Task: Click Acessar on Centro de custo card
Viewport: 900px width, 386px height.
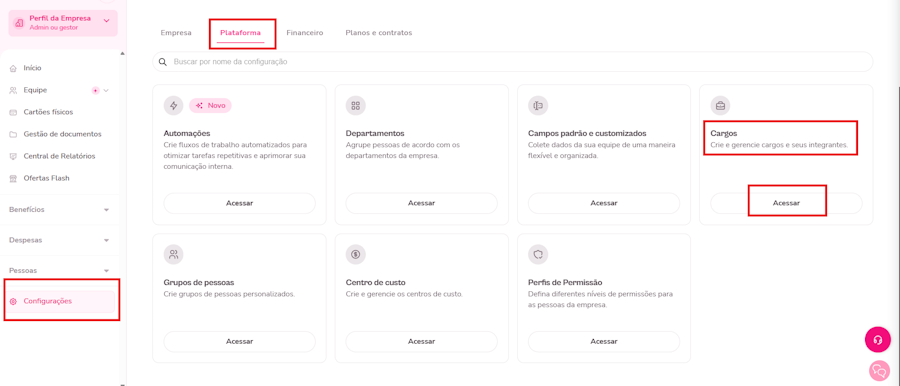Action: click(x=421, y=341)
